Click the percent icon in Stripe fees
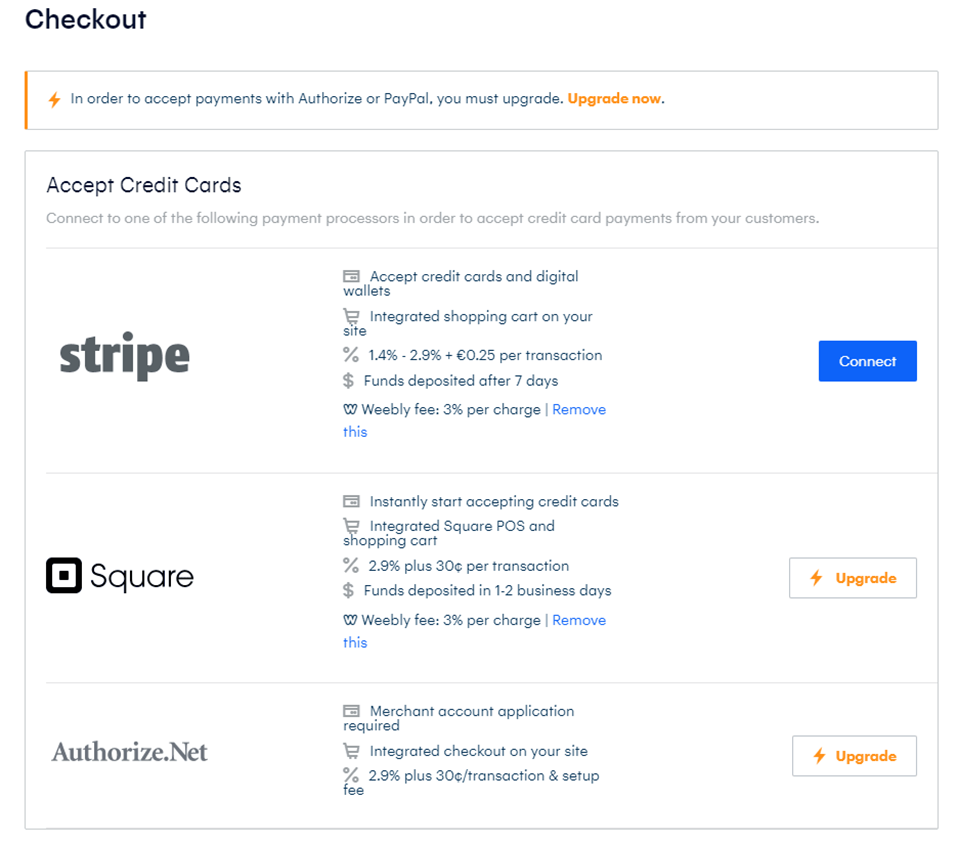This screenshot has width=958, height=847. pos(350,355)
